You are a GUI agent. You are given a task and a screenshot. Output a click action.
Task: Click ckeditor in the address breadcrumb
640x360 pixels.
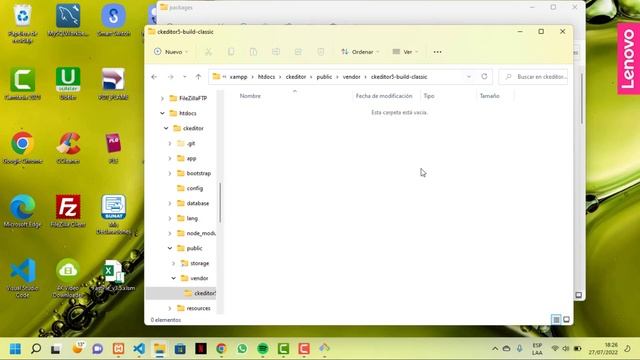pyautogui.click(x=296, y=77)
